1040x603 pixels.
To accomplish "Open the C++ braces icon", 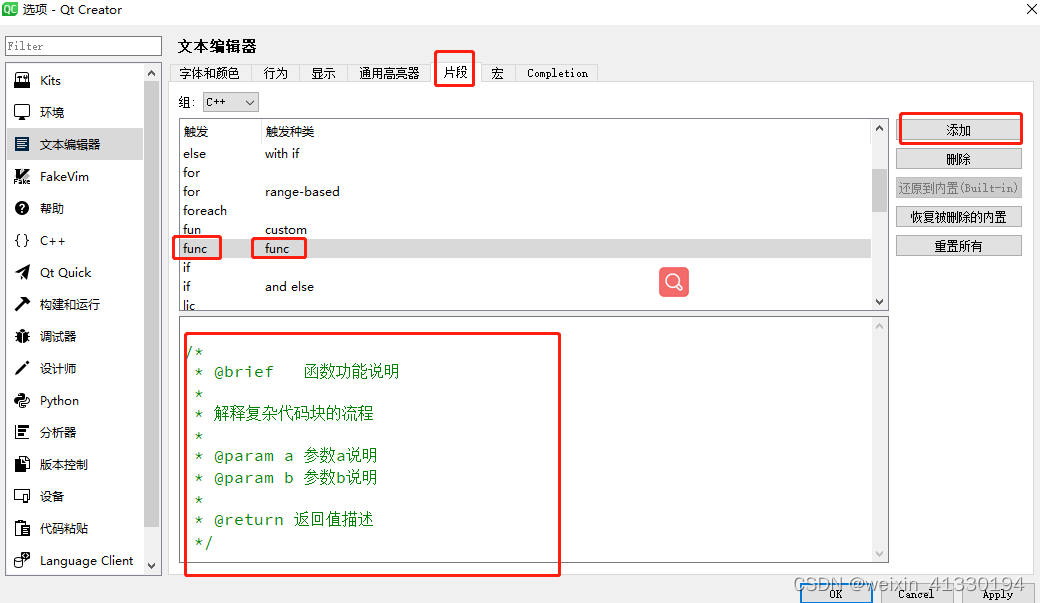I will point(22,240).
